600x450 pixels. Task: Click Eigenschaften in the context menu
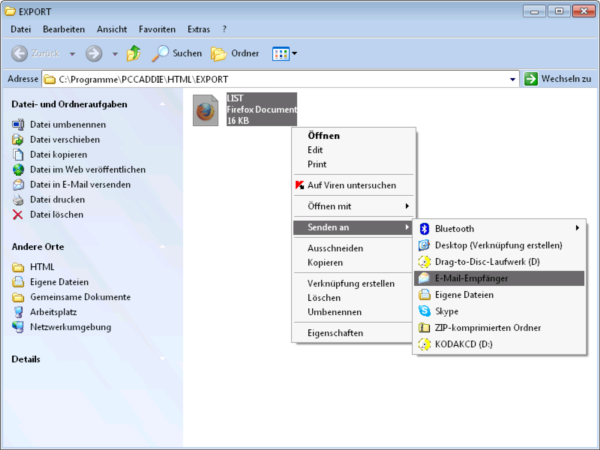point(335,332)
